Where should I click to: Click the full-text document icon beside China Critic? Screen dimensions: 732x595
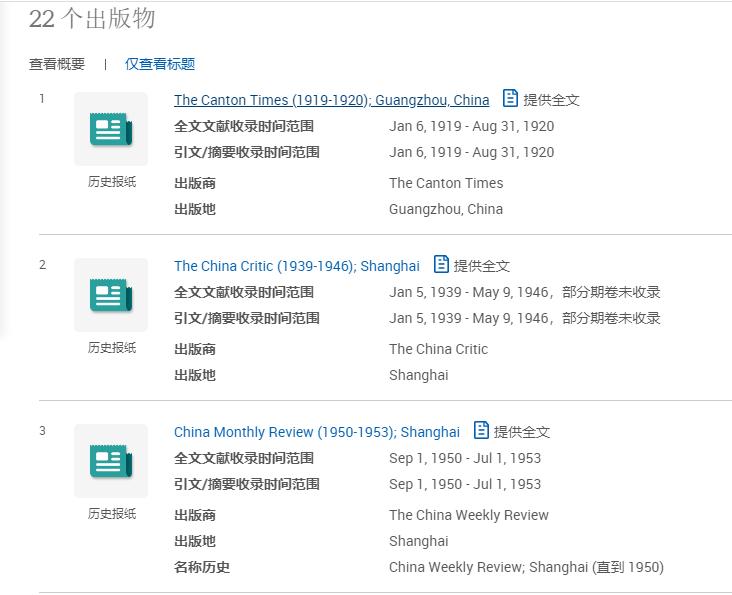(441, 264)
